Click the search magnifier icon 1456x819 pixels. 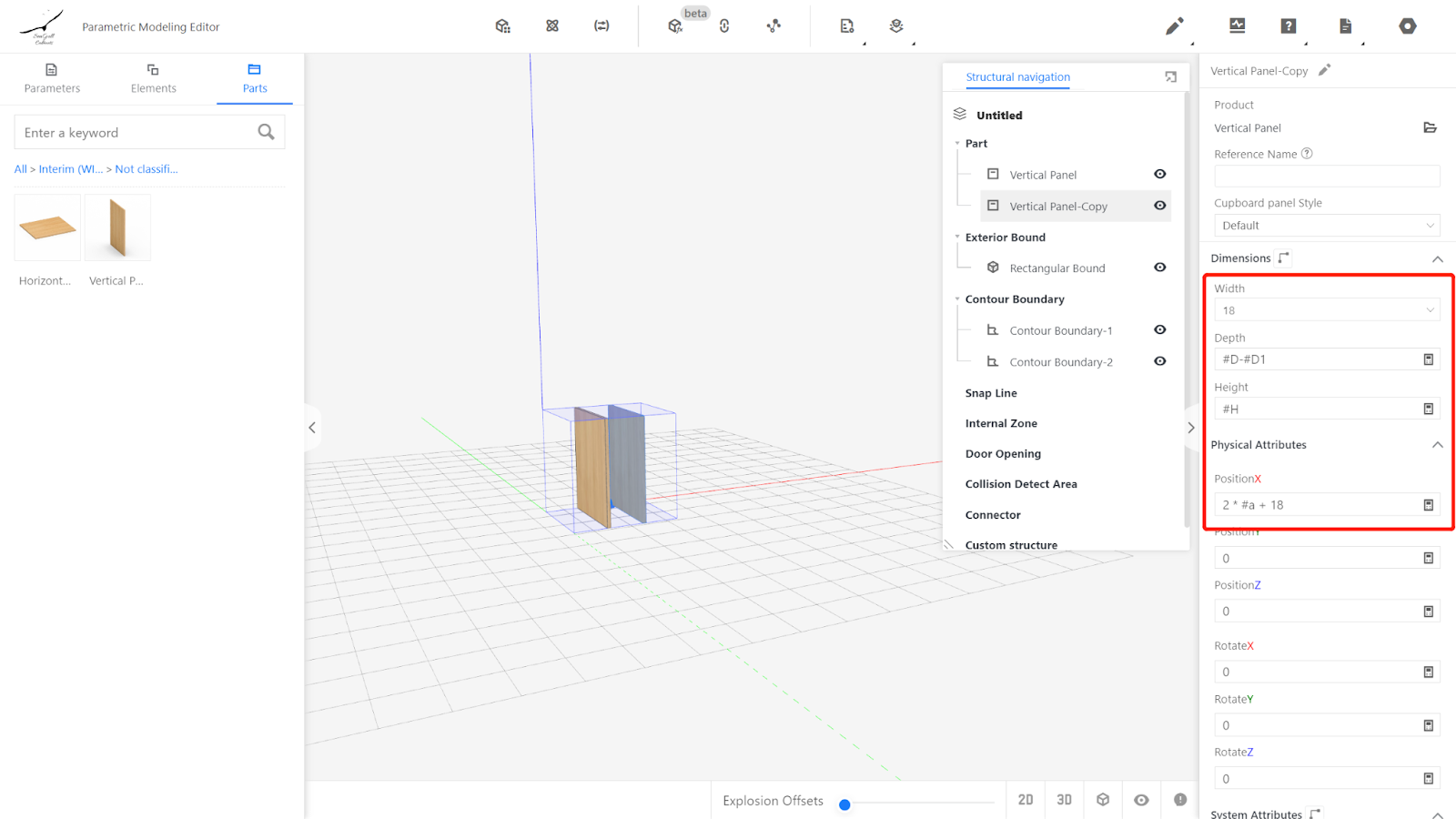tap(266, 132)
